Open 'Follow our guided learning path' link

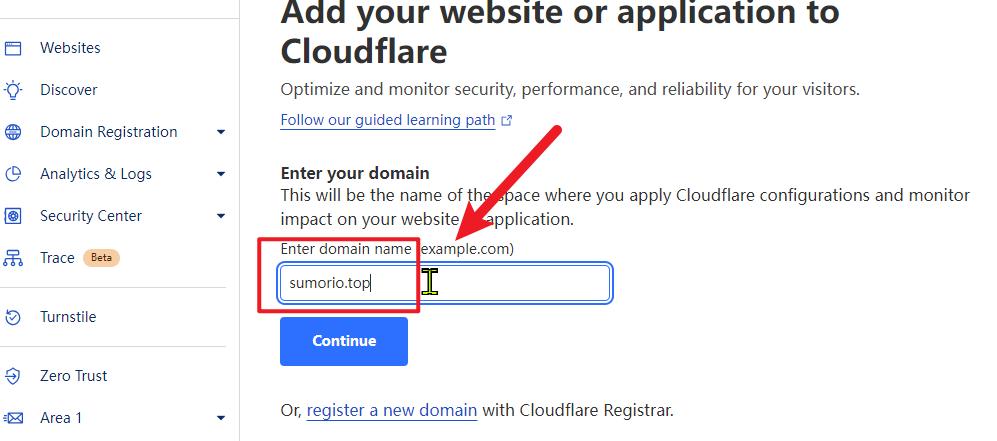click(x=387, y=120)
